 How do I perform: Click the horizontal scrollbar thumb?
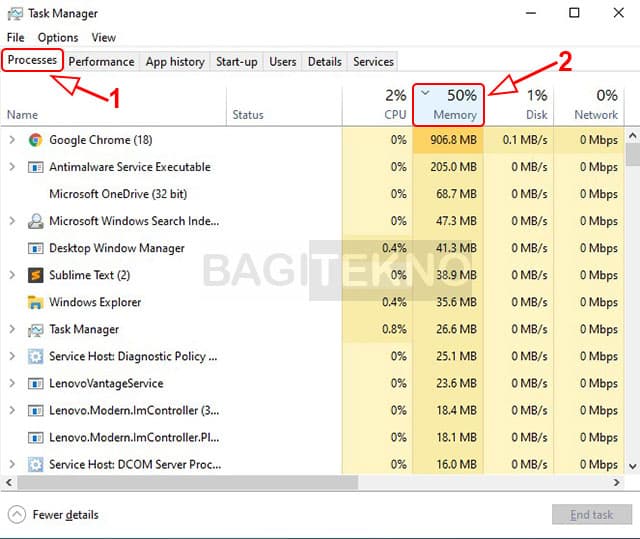pyautogui.click(x=187, y=483)
